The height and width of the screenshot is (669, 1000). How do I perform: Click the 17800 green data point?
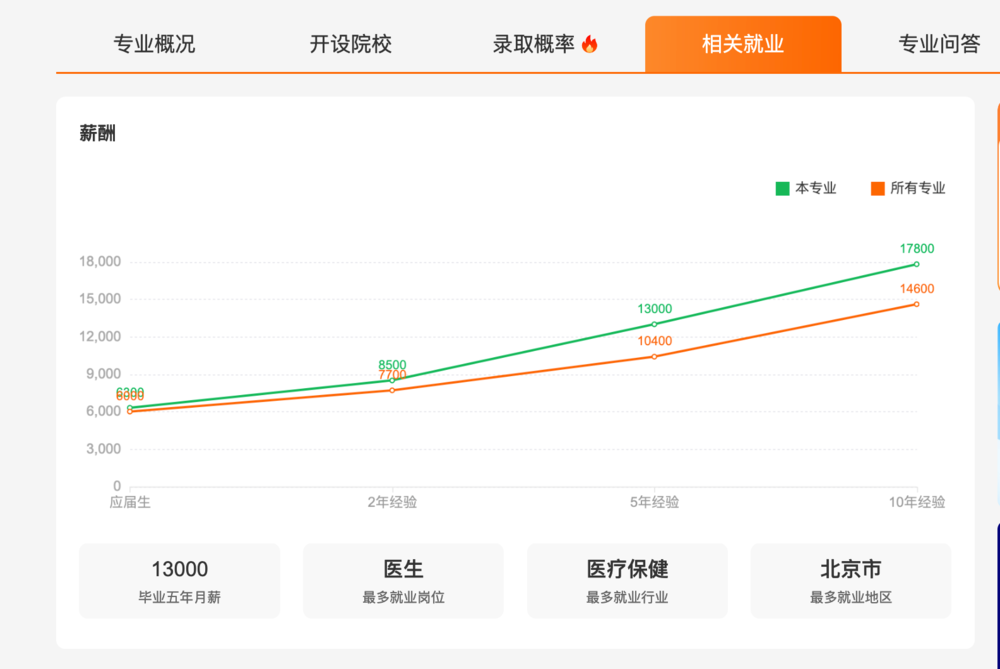[x=916, y=264]
